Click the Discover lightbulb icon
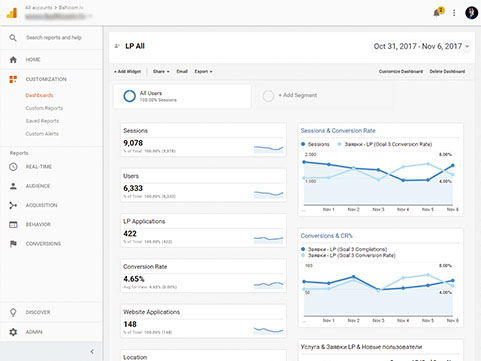The image size is (481, 361). [x=13, y=312]
